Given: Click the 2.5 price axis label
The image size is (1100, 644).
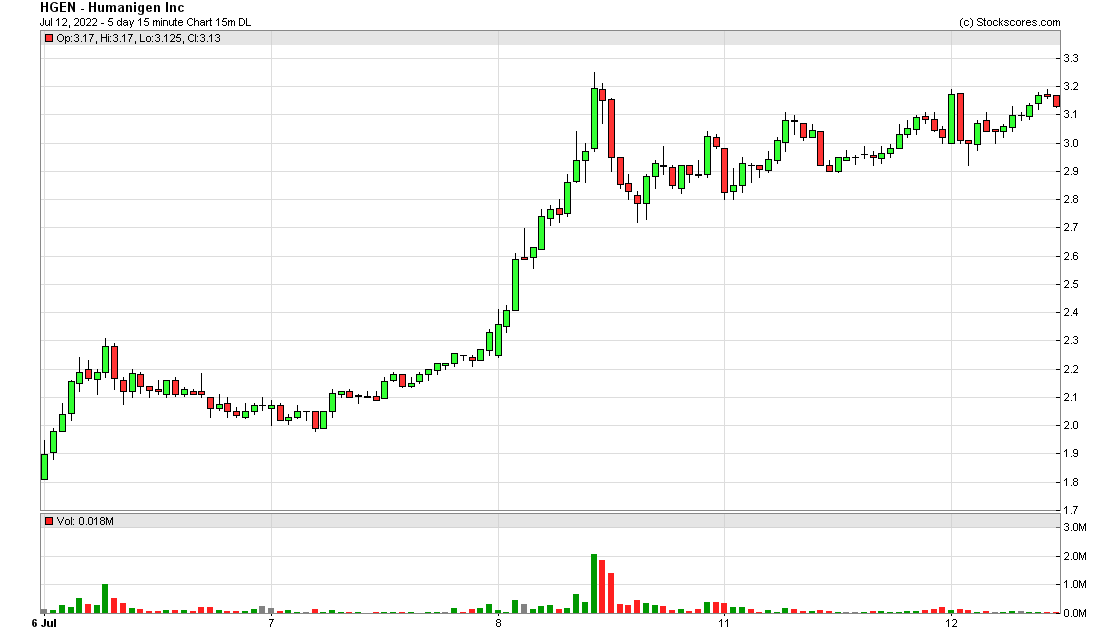Looking at the screenshot, I should pyautogui.click(x=1071, y=284).
